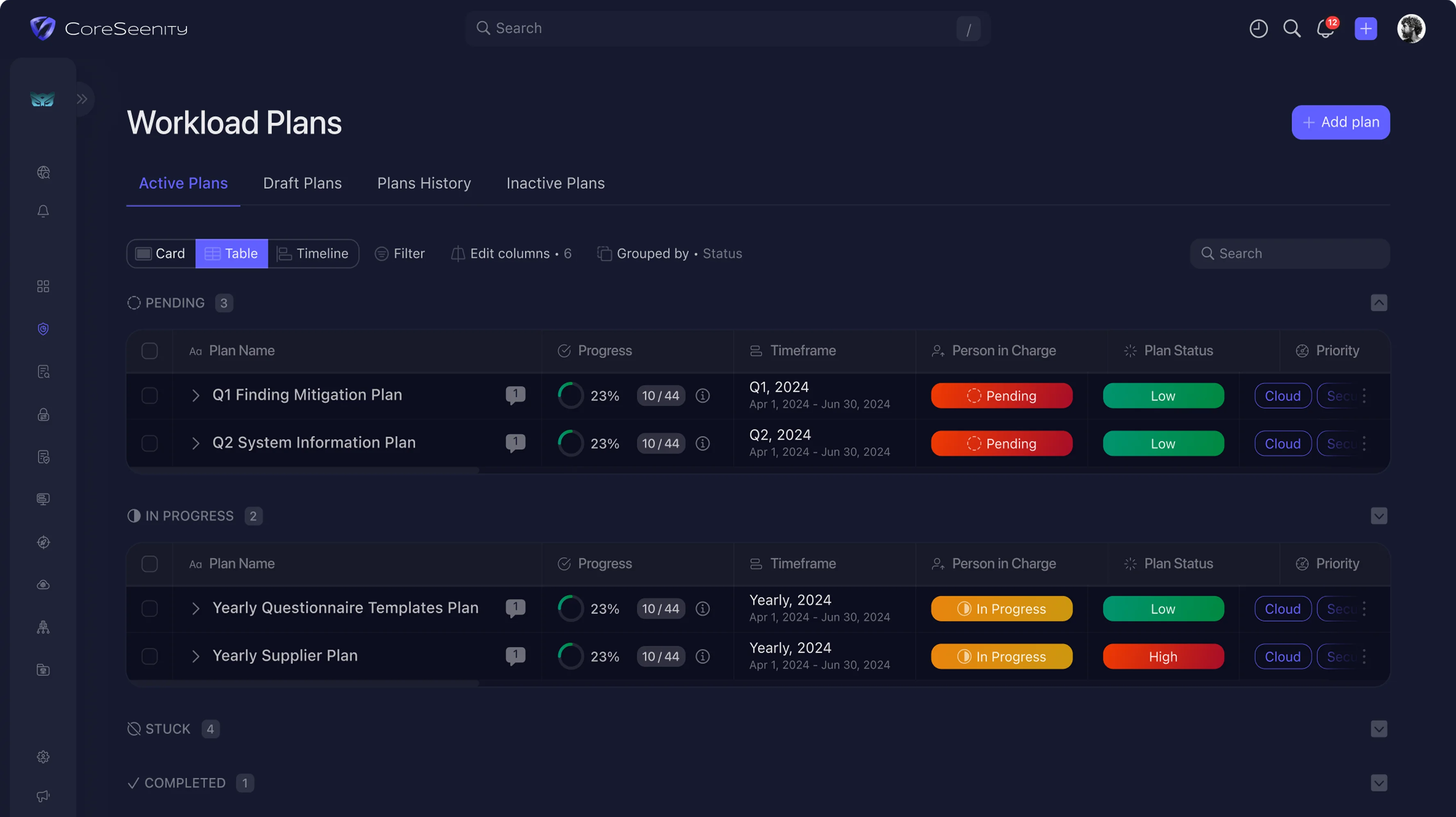Switch to the Draft Plans tab
This screenshot has height=817, width=1456.
tap(303, 183)
